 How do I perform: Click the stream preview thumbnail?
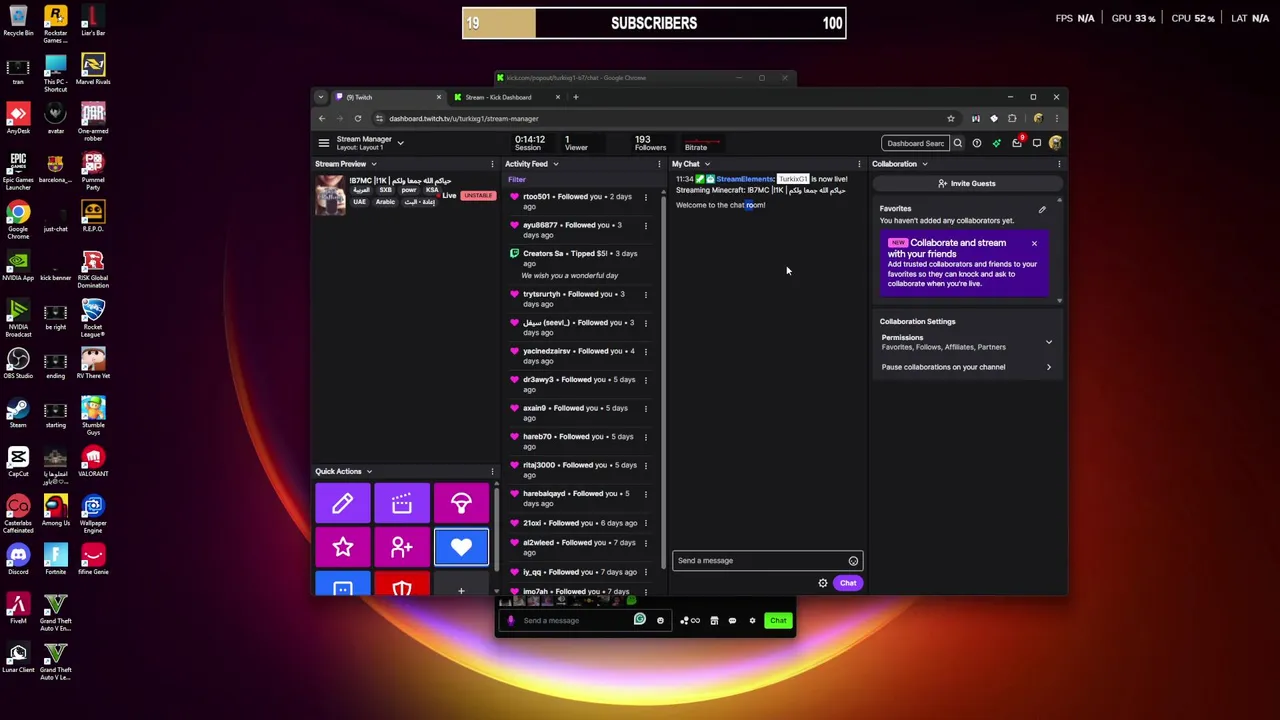(330, 194)
